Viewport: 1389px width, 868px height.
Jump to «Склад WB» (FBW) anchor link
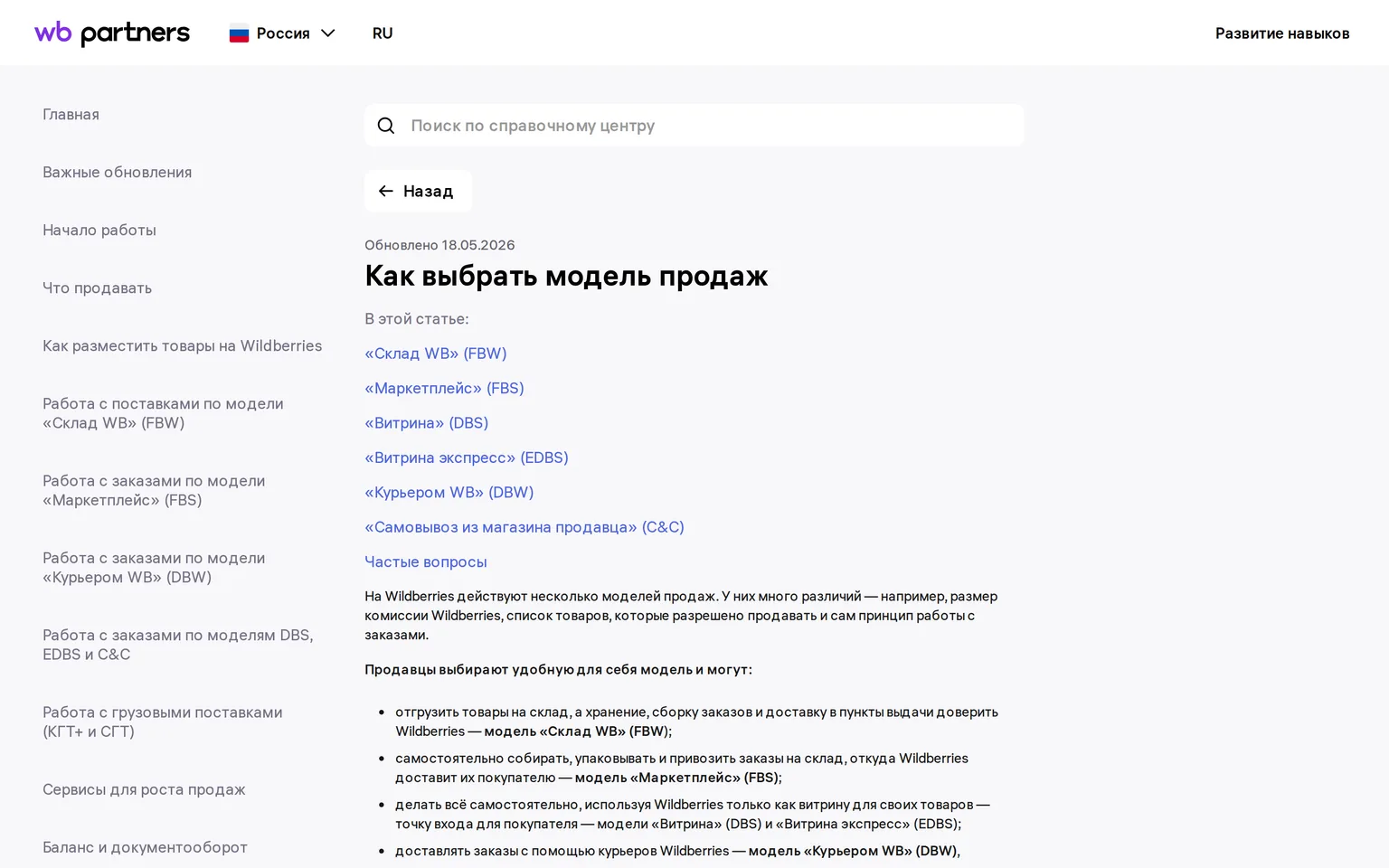pyautogui.click(x=436, y=354)
